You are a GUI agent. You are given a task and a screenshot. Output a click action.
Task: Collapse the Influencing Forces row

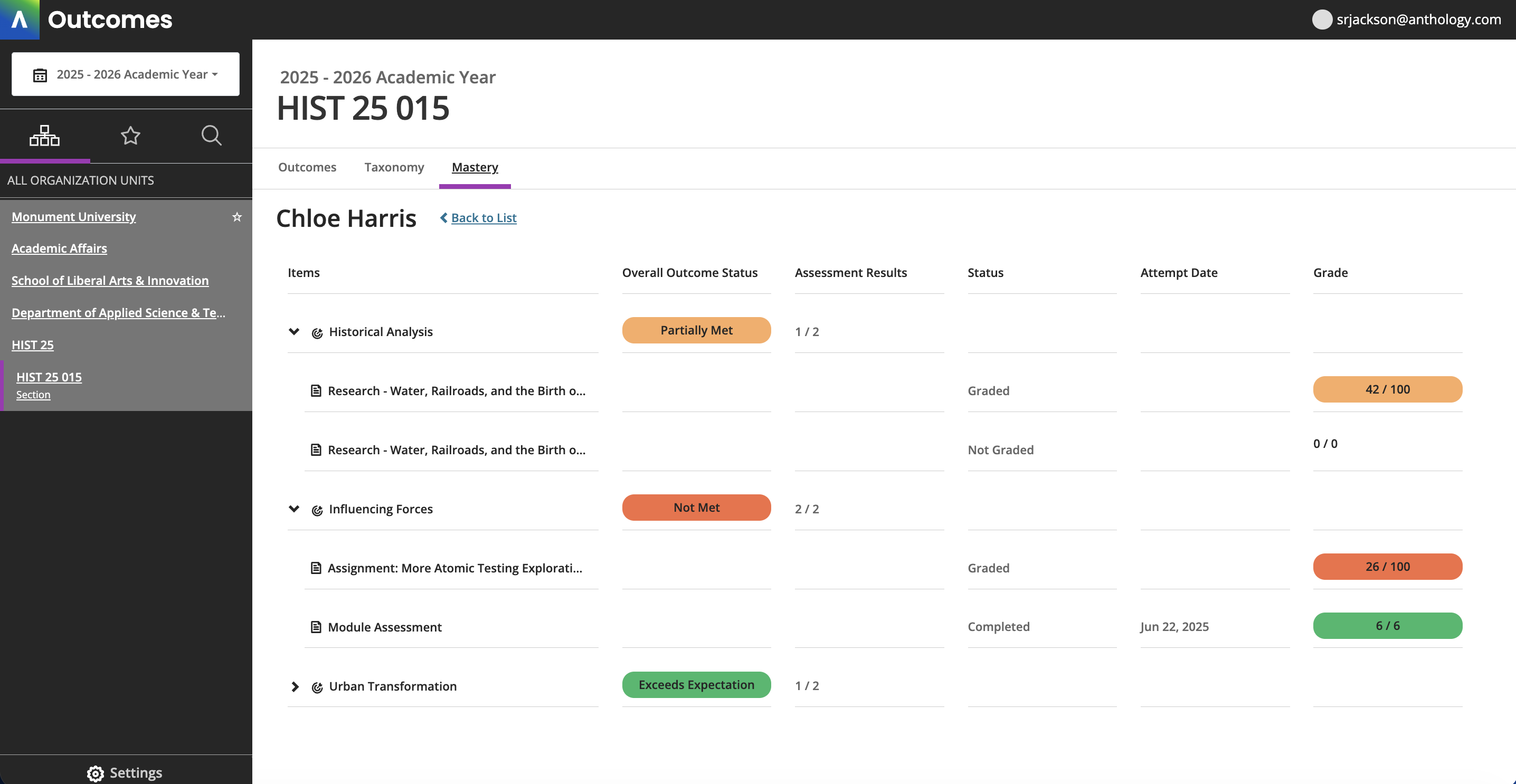pyautogui.click(x=294, y=509)
